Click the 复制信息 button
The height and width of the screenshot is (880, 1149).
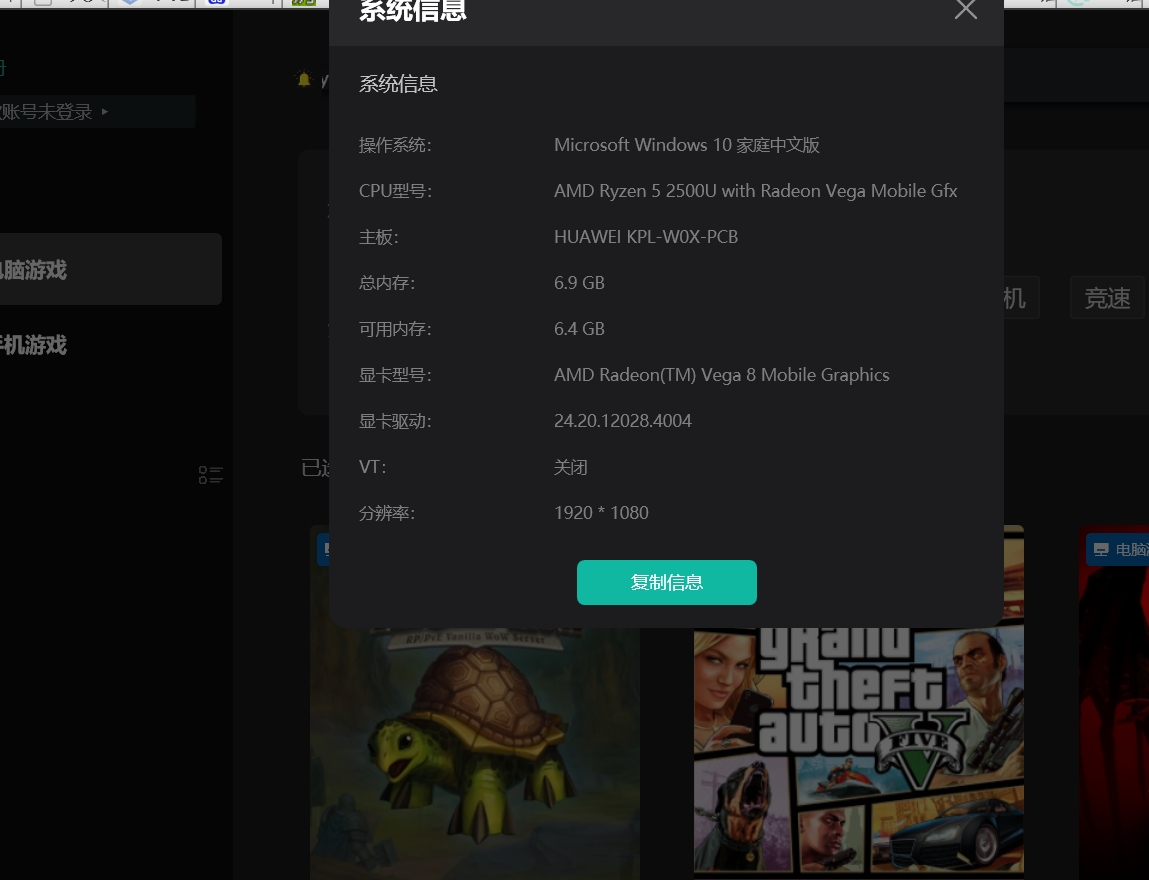(666, 583)
